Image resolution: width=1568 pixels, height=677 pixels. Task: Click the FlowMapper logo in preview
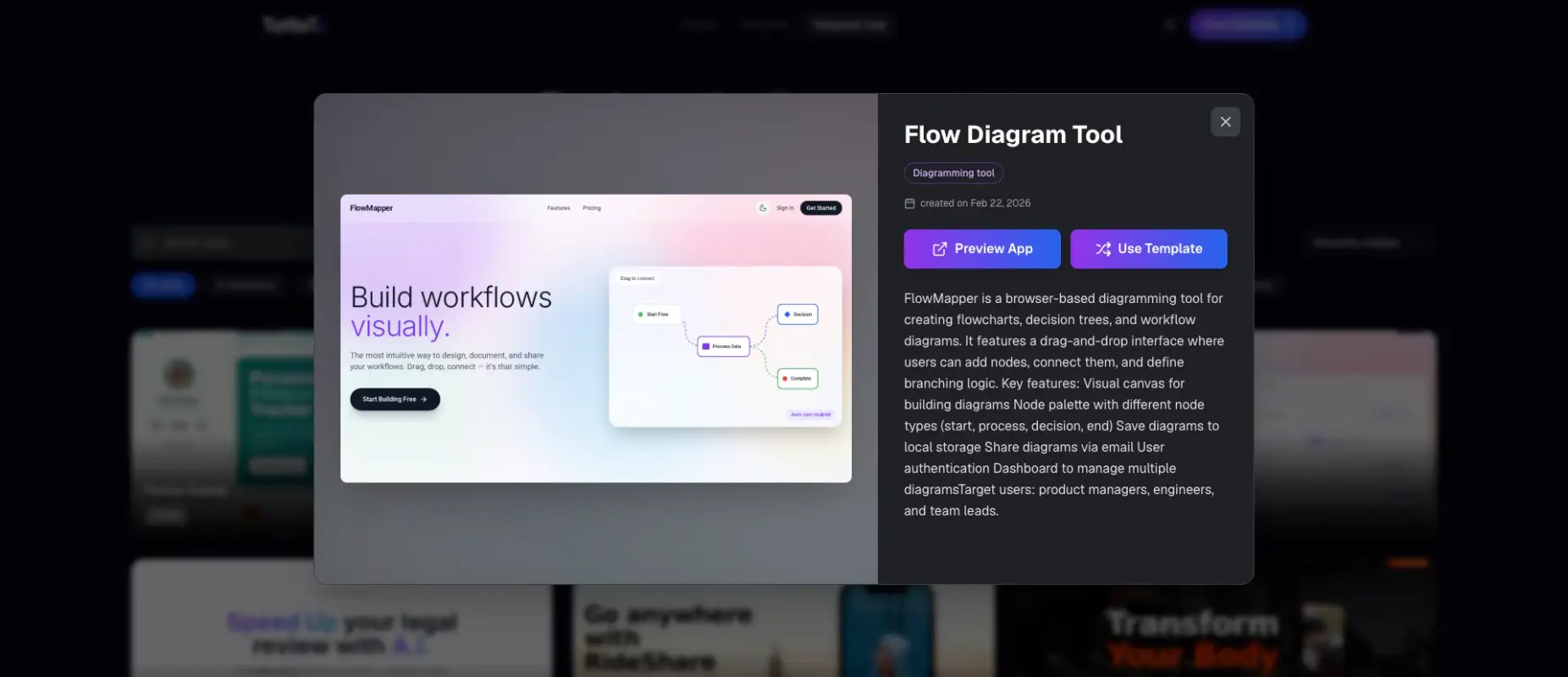coord(372,208)
